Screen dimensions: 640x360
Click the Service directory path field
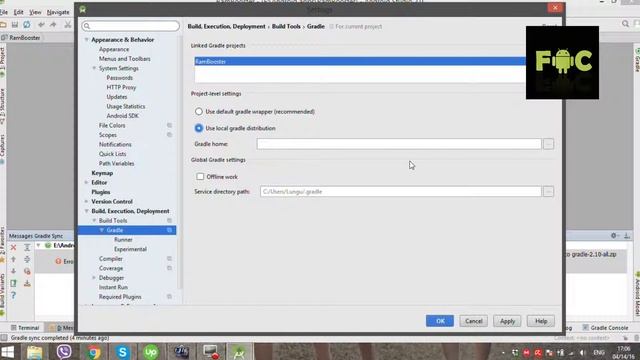click(401, 191)
